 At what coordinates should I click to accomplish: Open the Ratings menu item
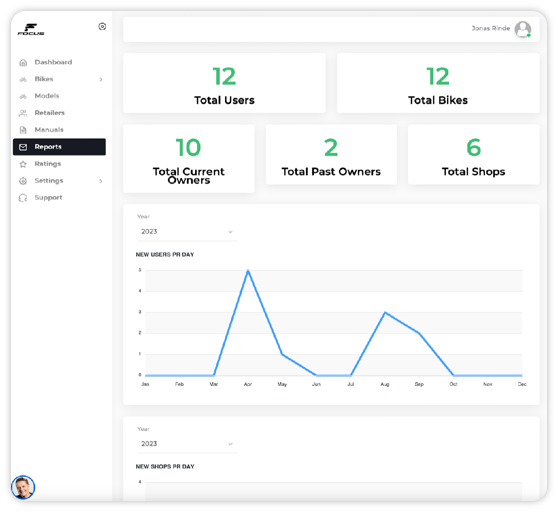[x=59, y=164]
